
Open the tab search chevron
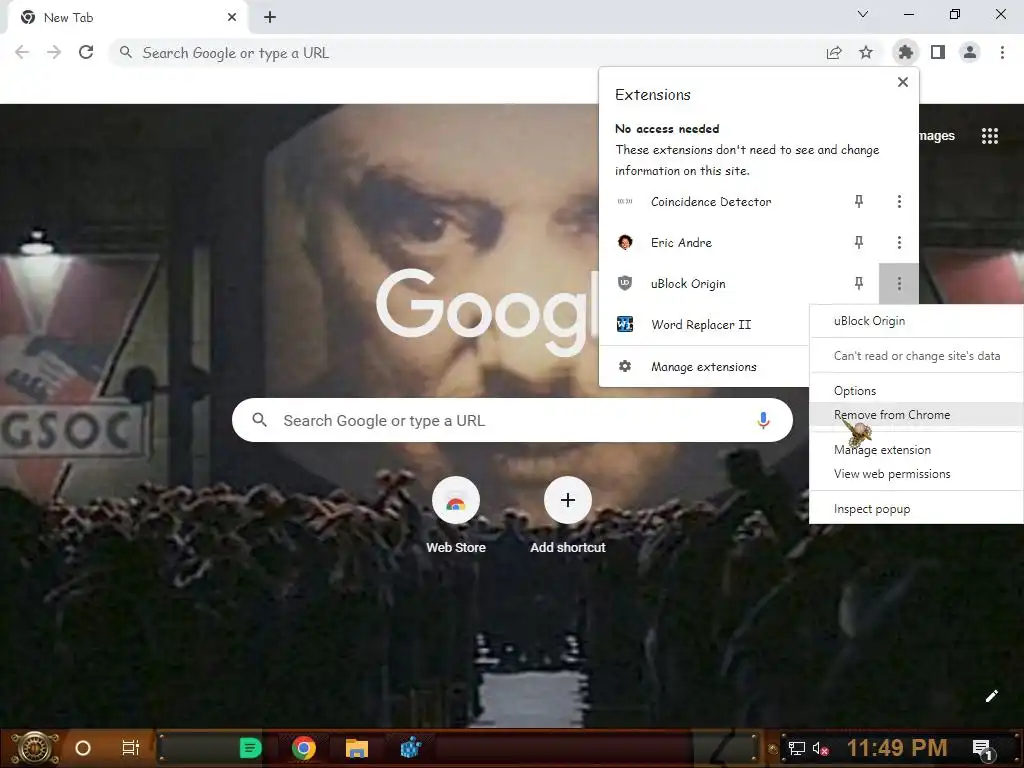coord(863,14)
